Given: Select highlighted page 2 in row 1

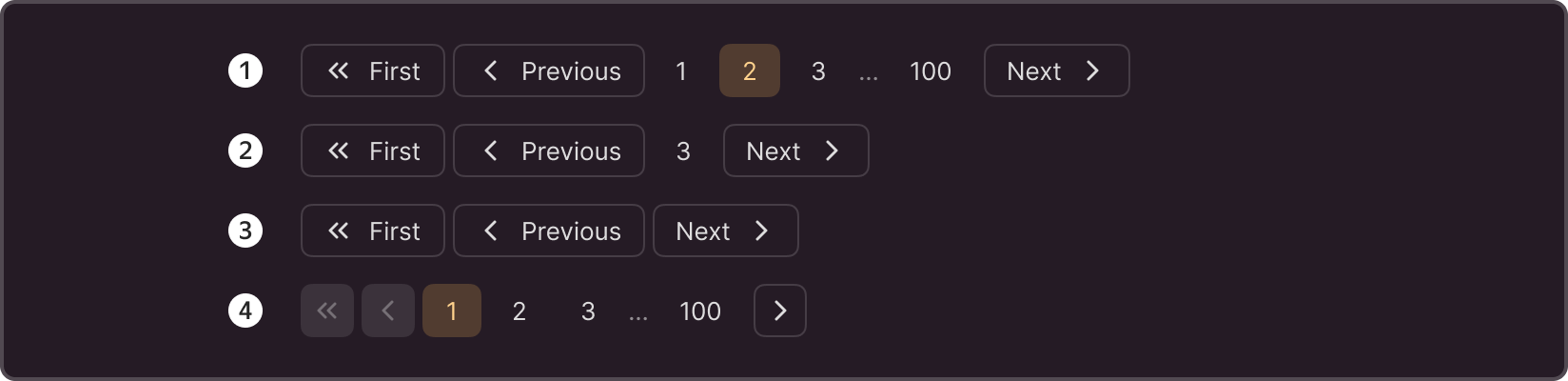Looking at the screenshot, I should click(750, 70).
